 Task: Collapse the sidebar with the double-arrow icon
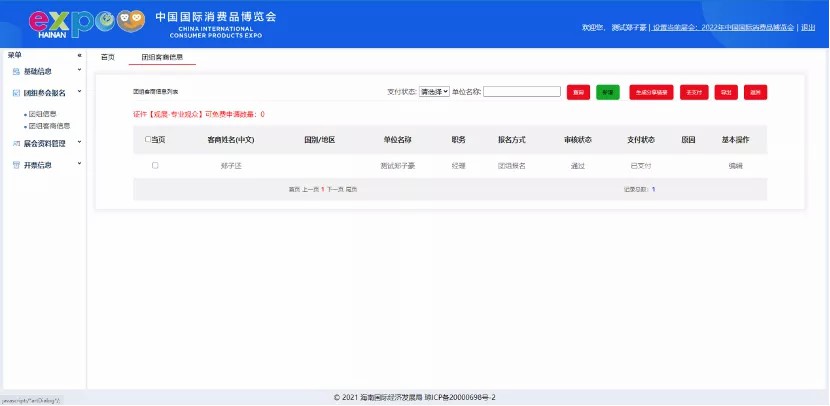point(79,55)
